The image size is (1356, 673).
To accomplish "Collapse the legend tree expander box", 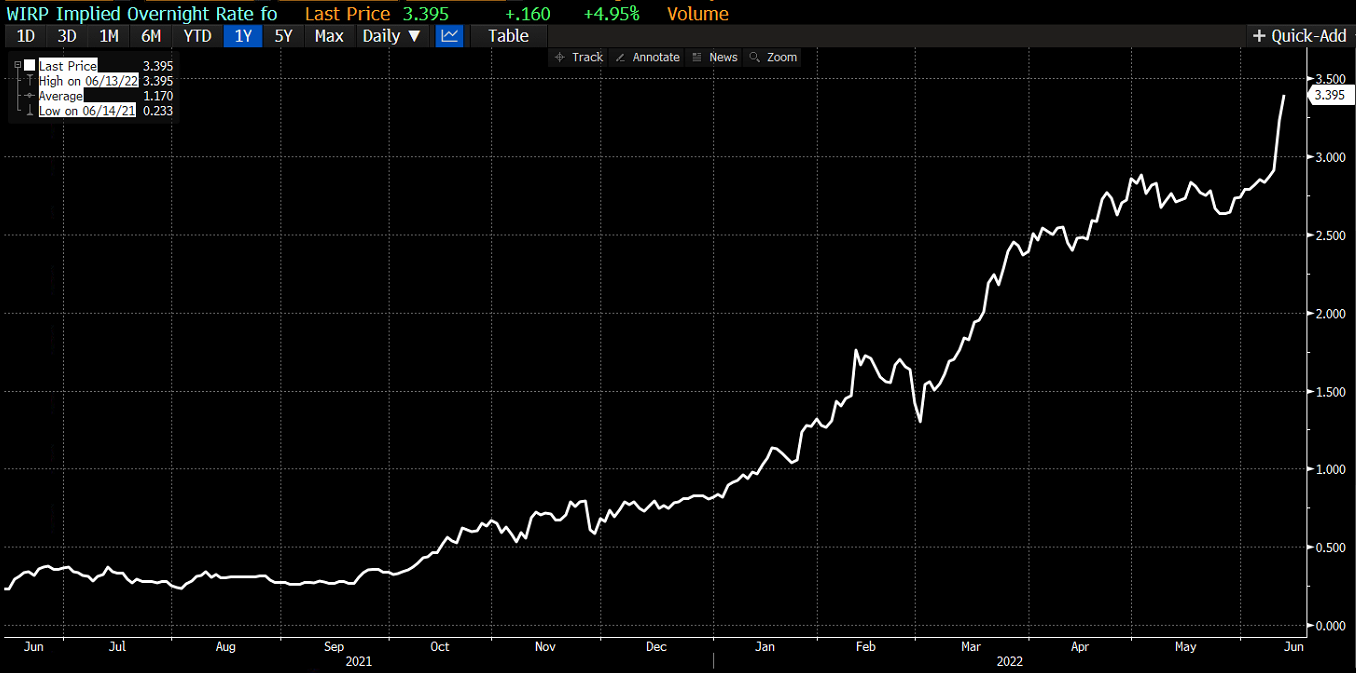I will point(17,65).
